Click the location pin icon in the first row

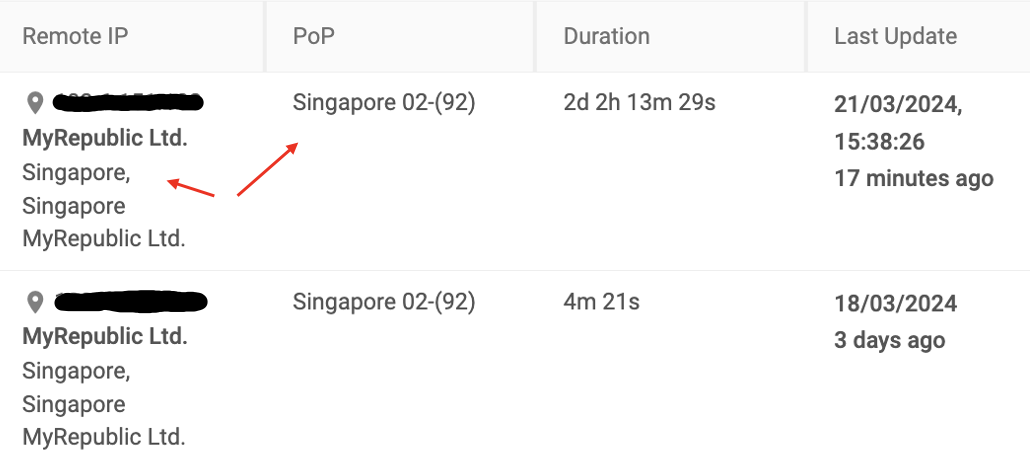(35, 103)
